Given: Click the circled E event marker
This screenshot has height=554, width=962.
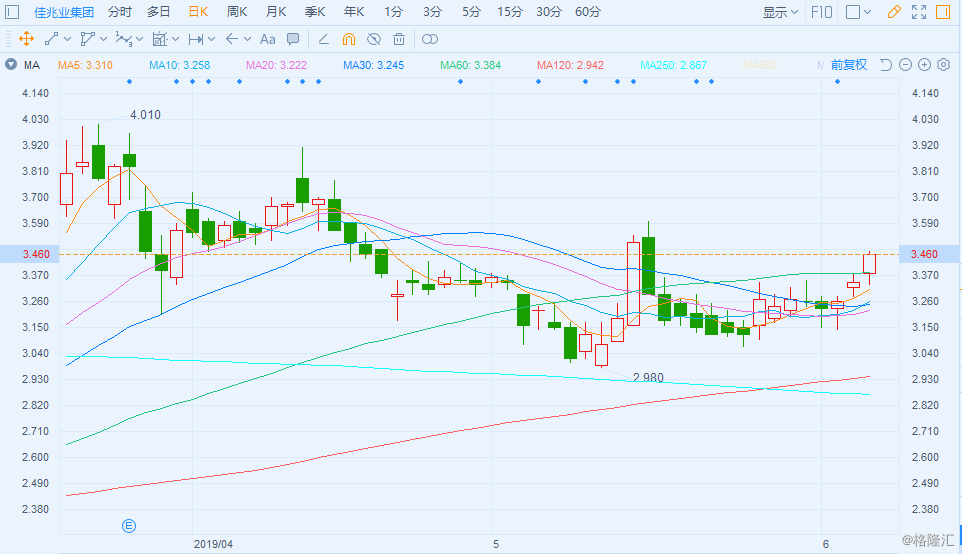Looking at the screenshot, I should (x=129, y=526).
